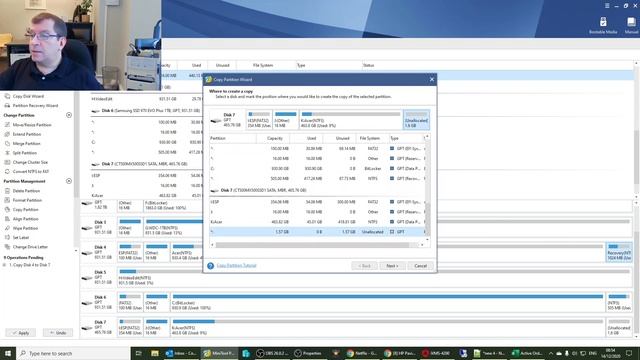Screen dimensions: 640x360
Task: Select J:(Other) block in wizard disk map
Action: (x=285, y=120)
